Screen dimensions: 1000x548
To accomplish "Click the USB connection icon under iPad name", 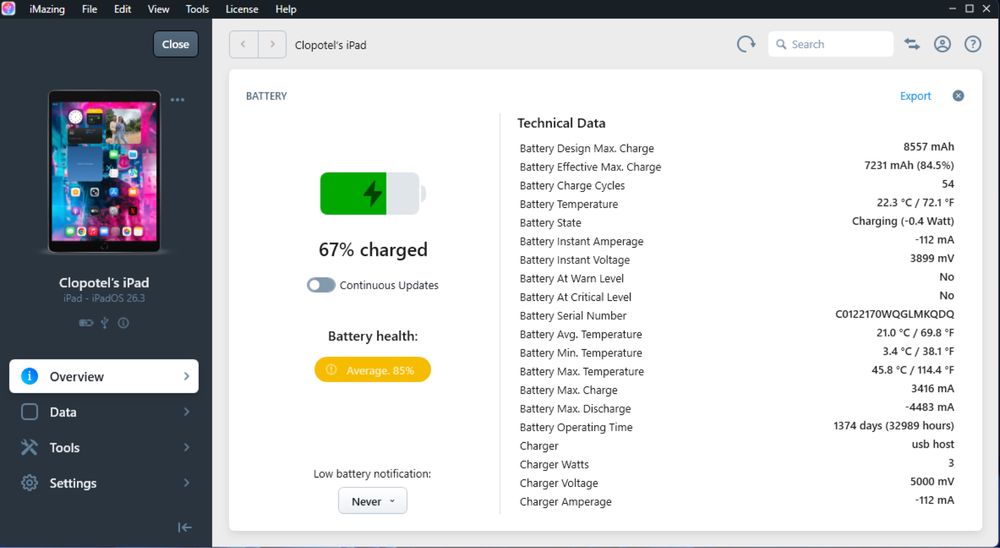I will pyautogui.click(x=105, y=323).
